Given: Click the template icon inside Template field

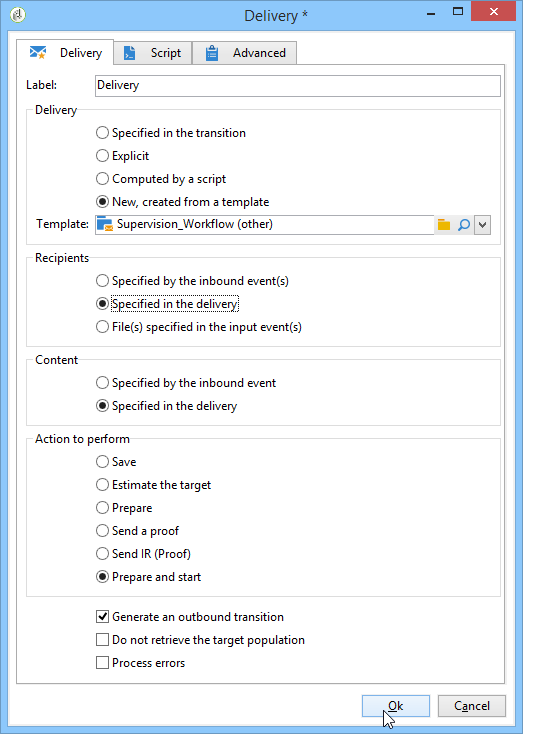Looking at the screenshot, I should pos(105,224).
